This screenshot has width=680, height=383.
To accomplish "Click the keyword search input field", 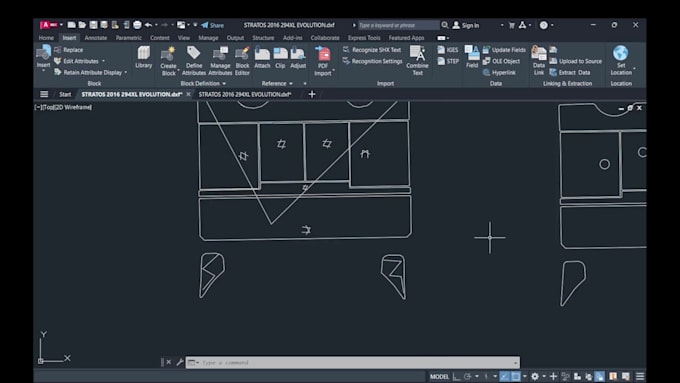I will pos(398,25).
